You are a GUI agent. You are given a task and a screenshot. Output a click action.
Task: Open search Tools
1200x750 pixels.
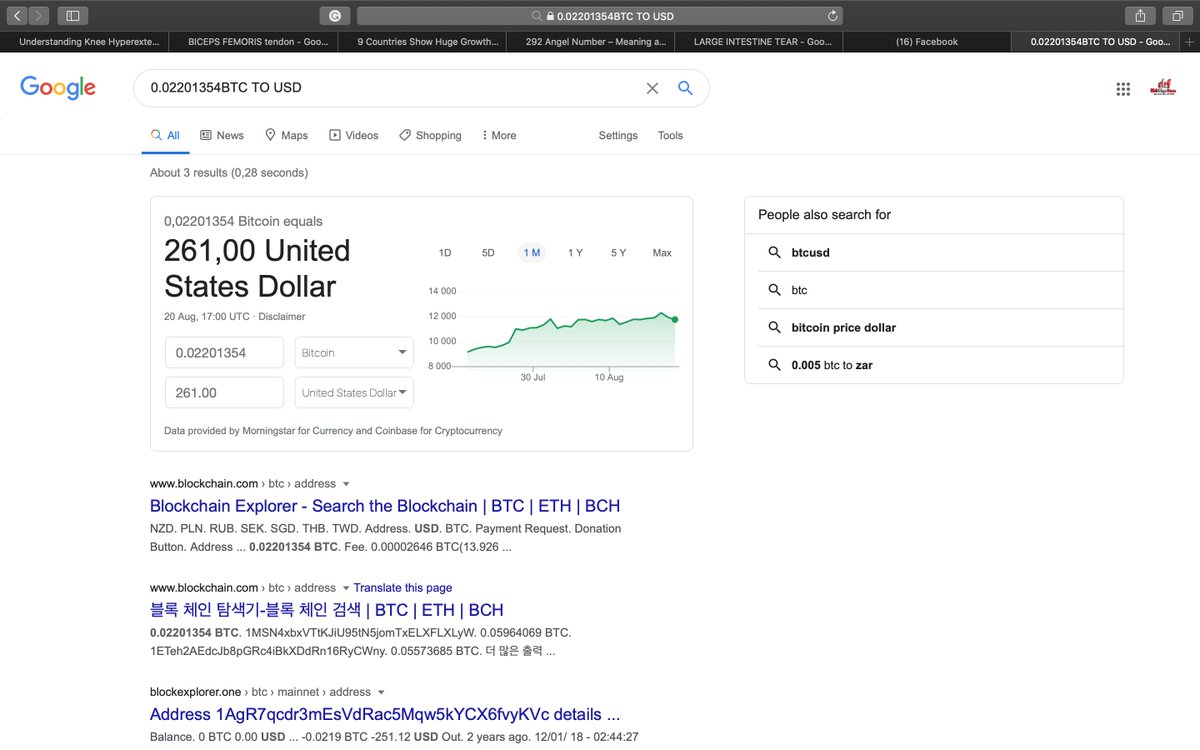(670, 135)
